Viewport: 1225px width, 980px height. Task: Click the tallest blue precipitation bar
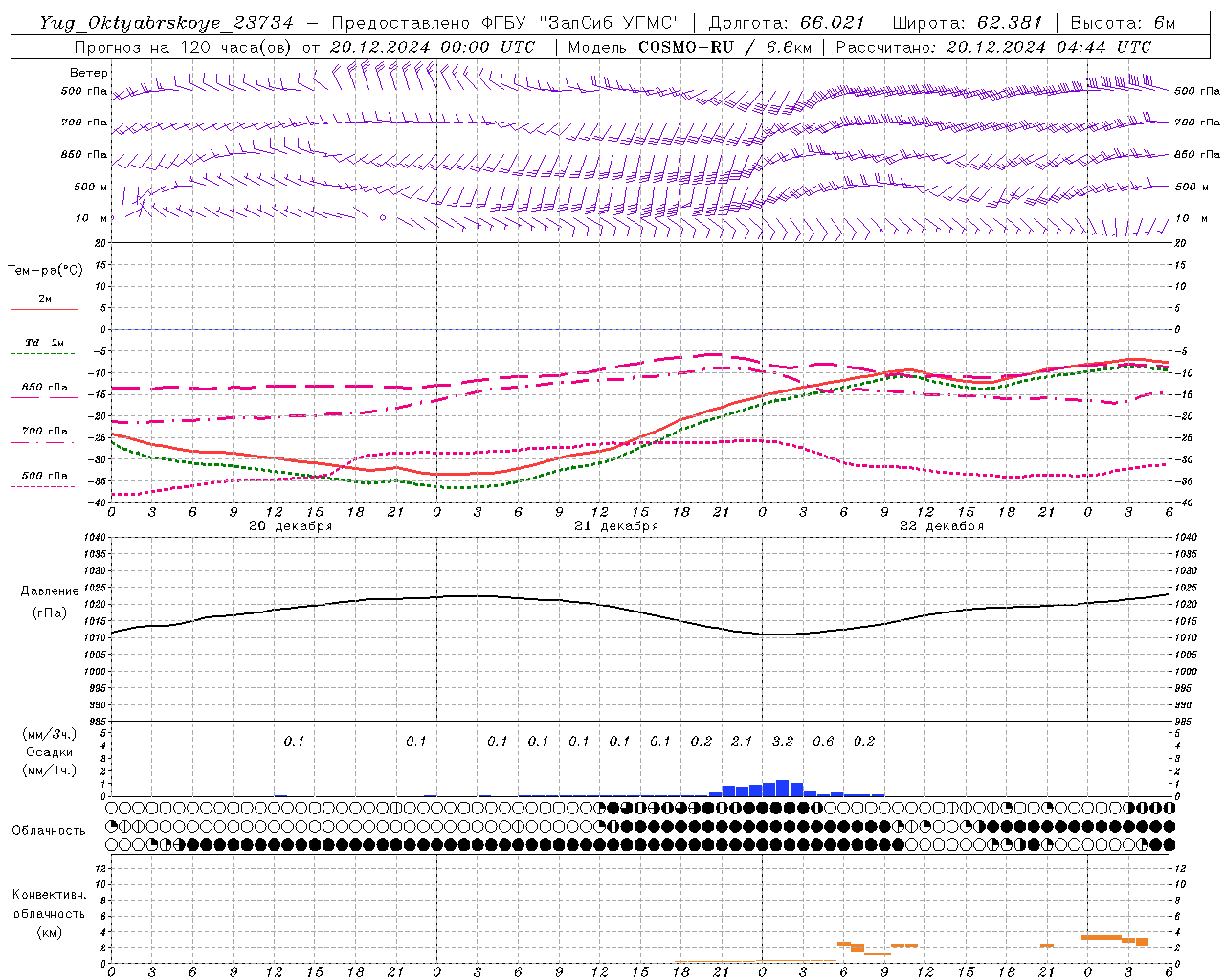tap(782, 788)
